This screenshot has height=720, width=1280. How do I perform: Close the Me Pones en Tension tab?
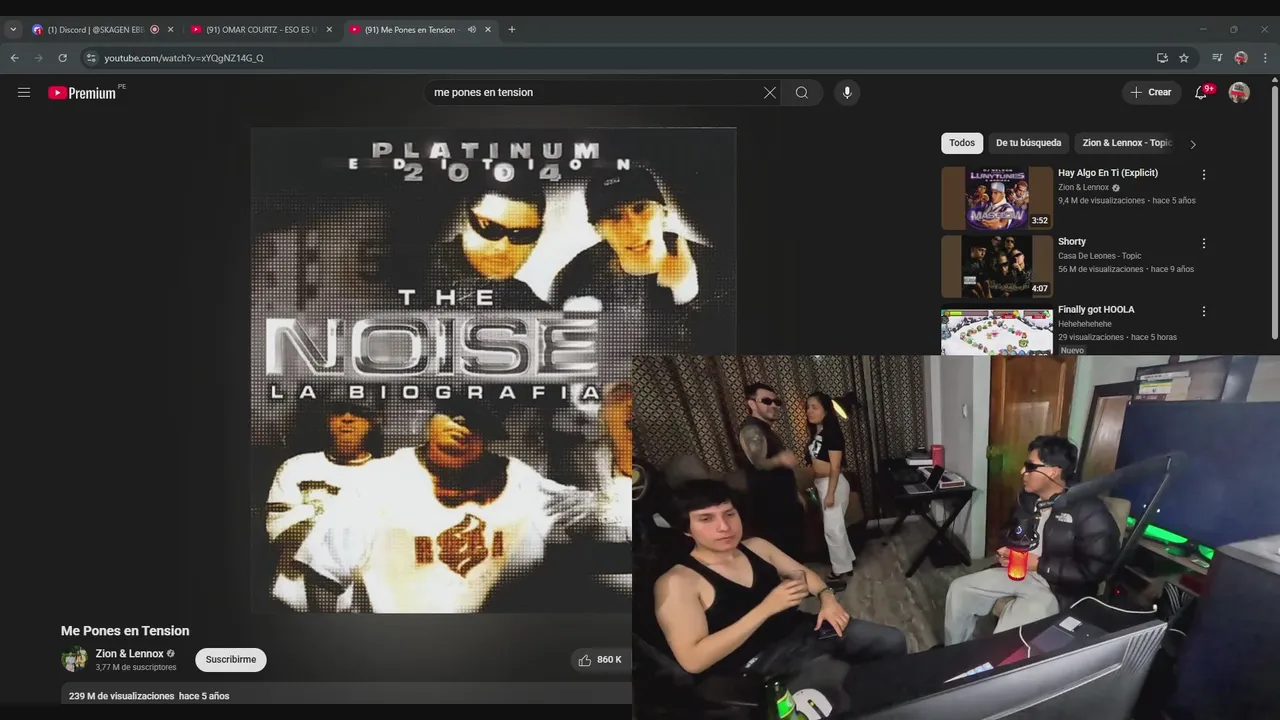click(488, 30)
